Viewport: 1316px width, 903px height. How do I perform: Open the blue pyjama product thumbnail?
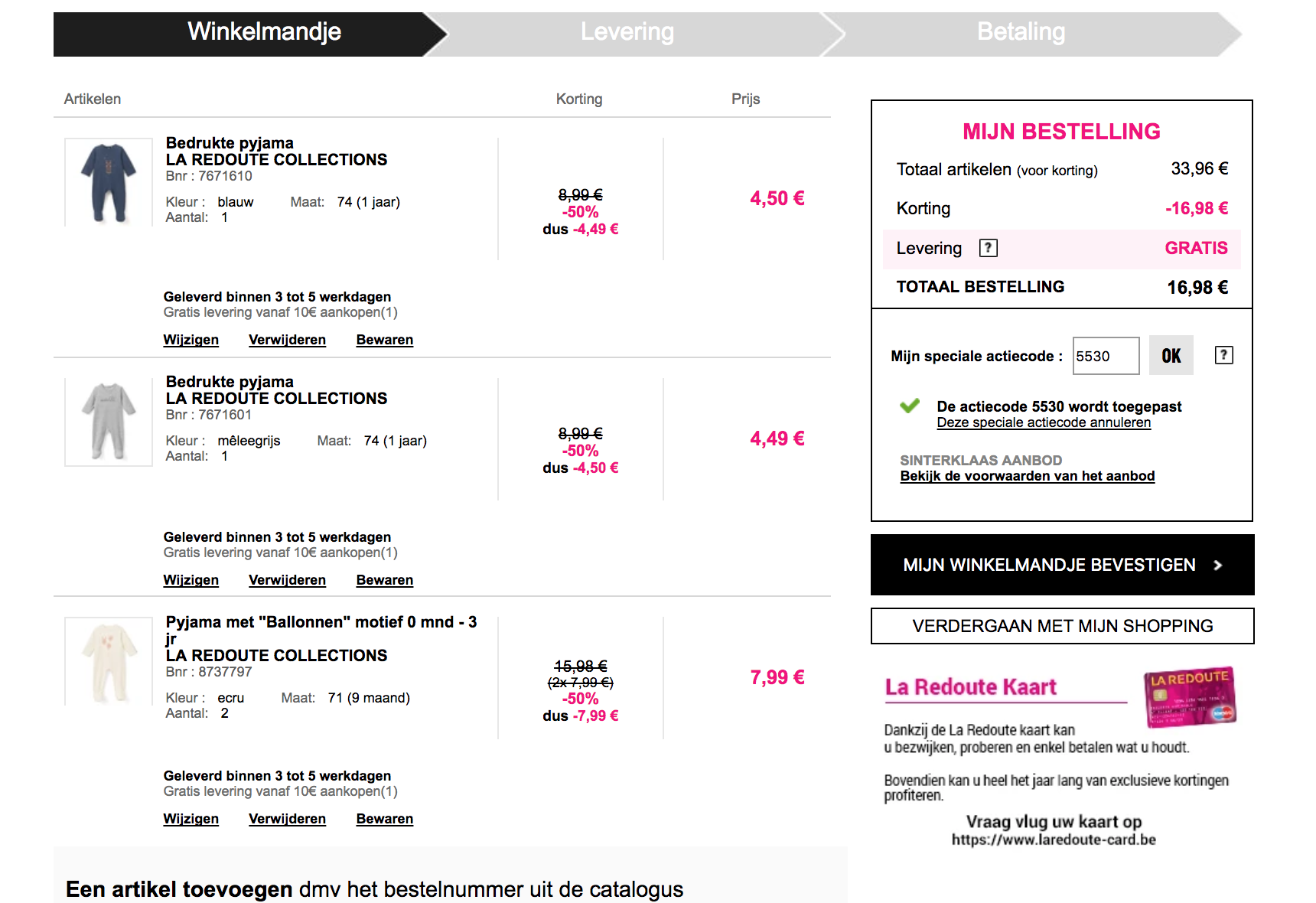[x=109, y=182]
